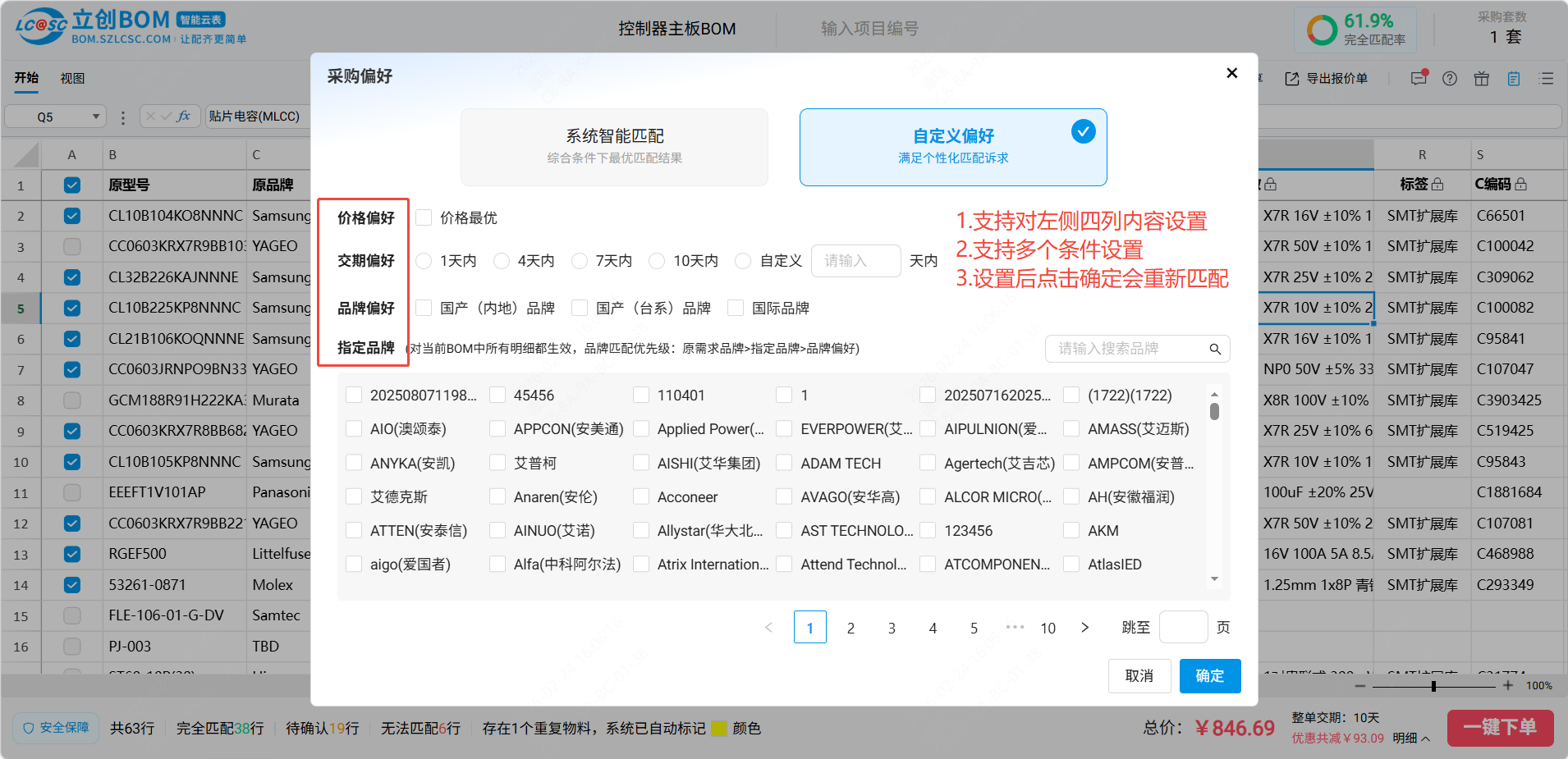The width and height of the screenshot is (1568, 759).
Task: Click the 取消 cancel button
Action: [1139, 675]
